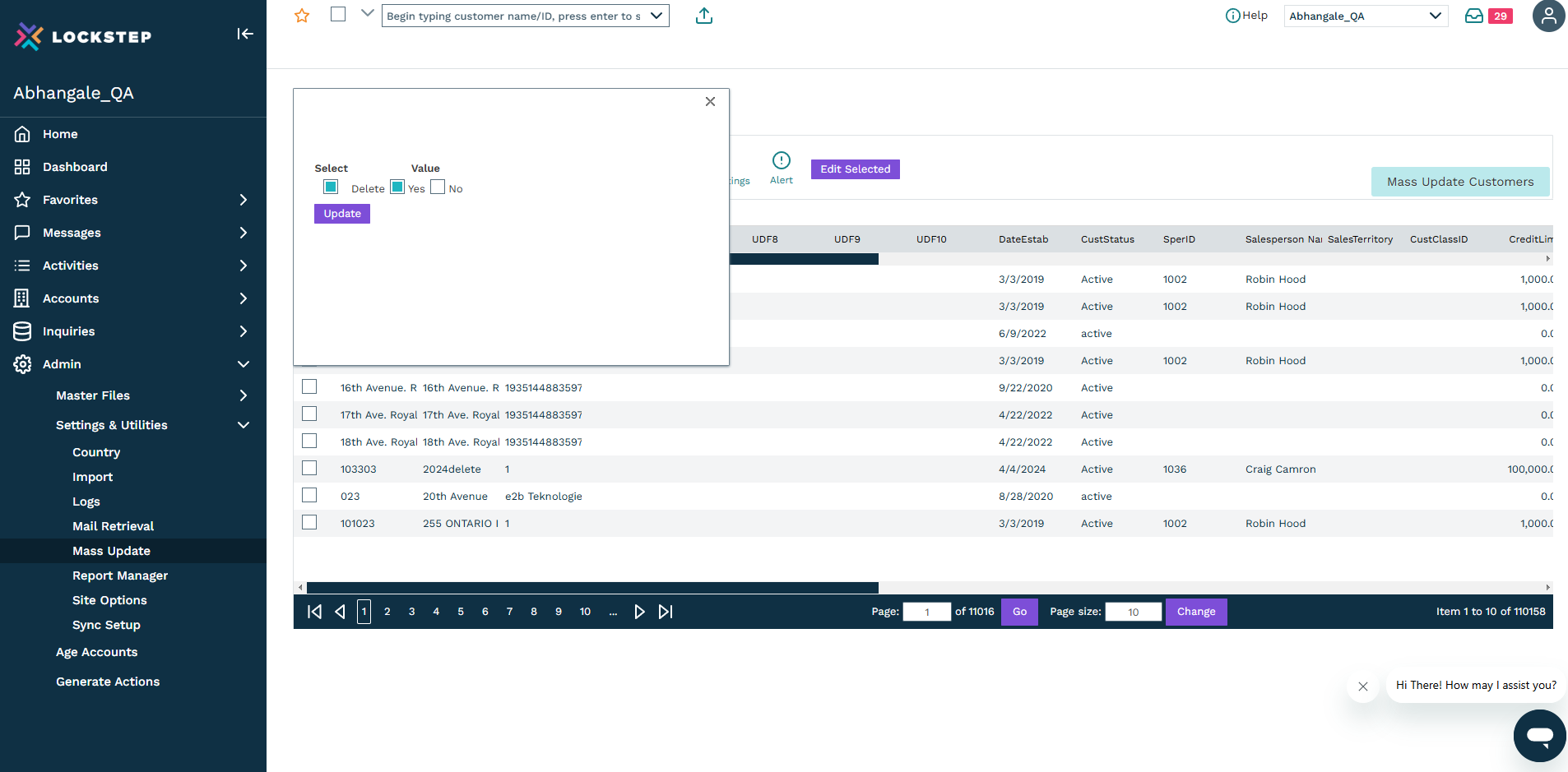Go to Dashboard in sidebar
This screenshot has height=772, width=1568.
(x=75, y=167)
